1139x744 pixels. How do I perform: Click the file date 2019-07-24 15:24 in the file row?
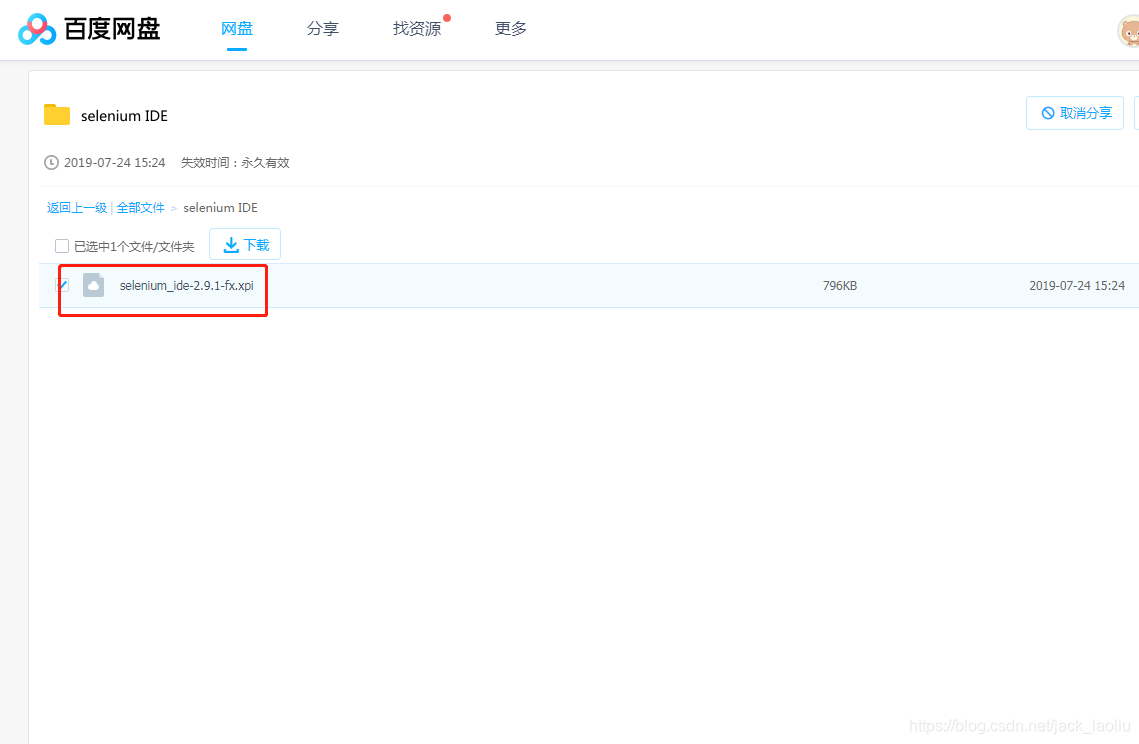[x=1077, y=286]
